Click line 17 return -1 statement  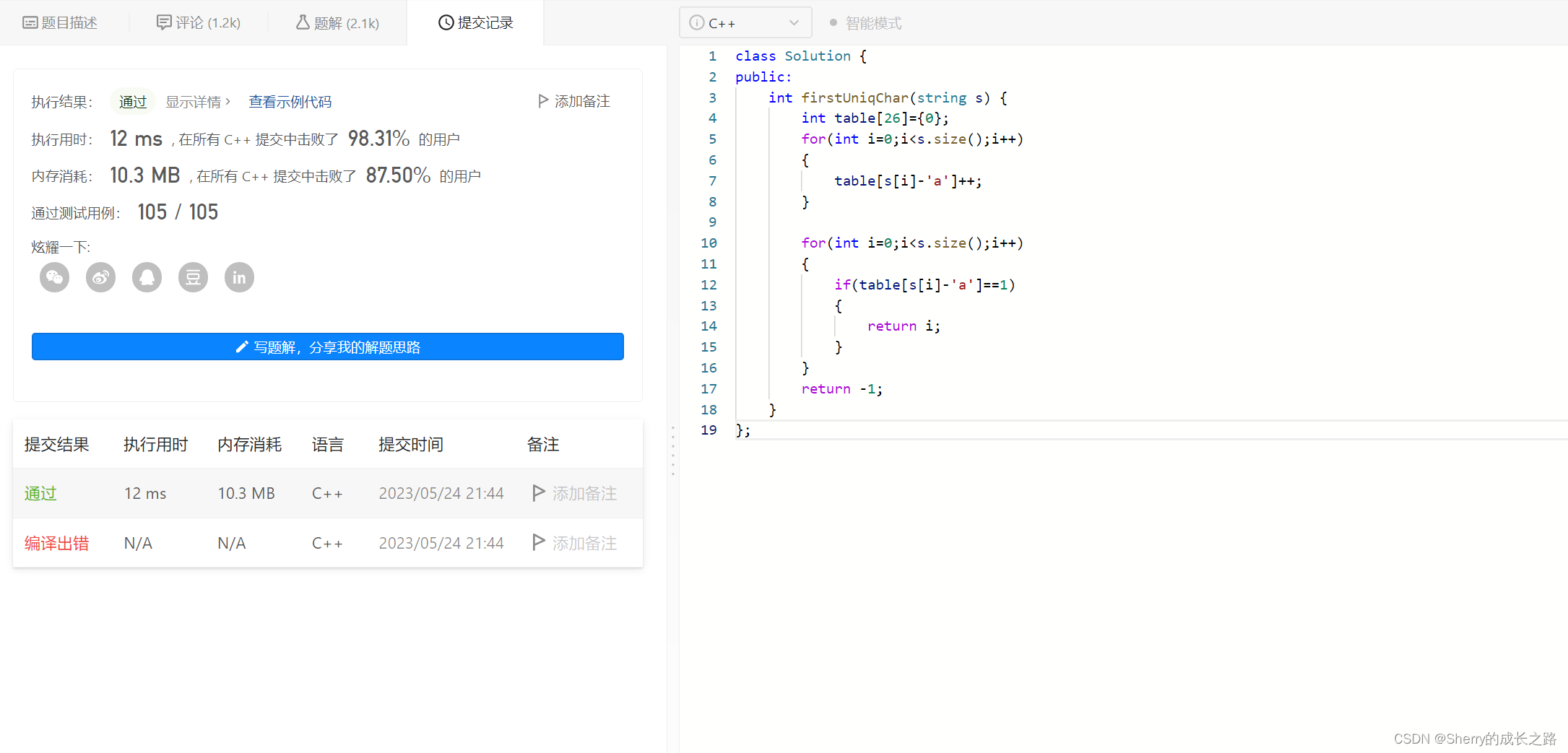(x=841, y=388)
